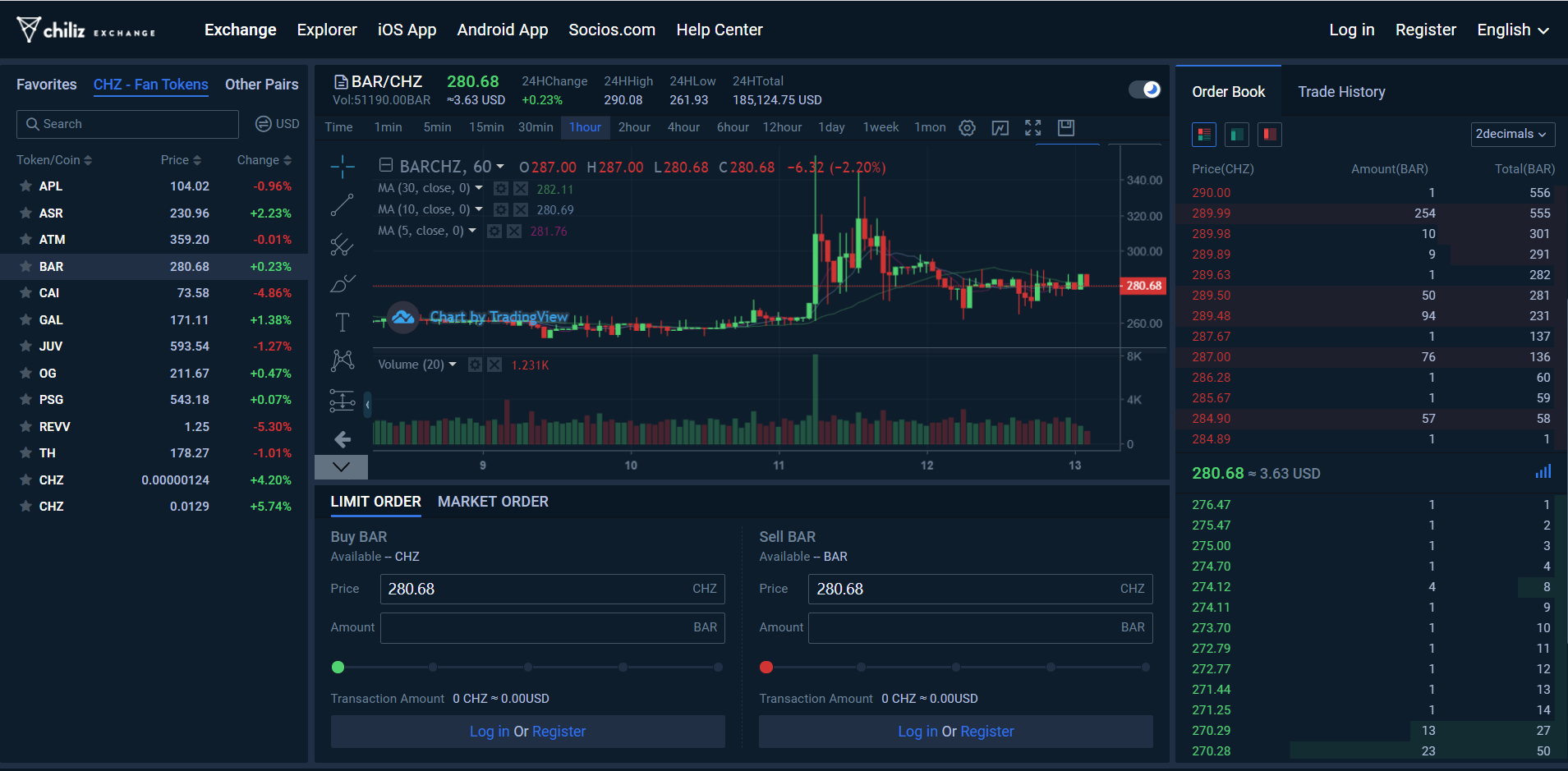
Task: Select the 1day chart interval
Action: 831,127
